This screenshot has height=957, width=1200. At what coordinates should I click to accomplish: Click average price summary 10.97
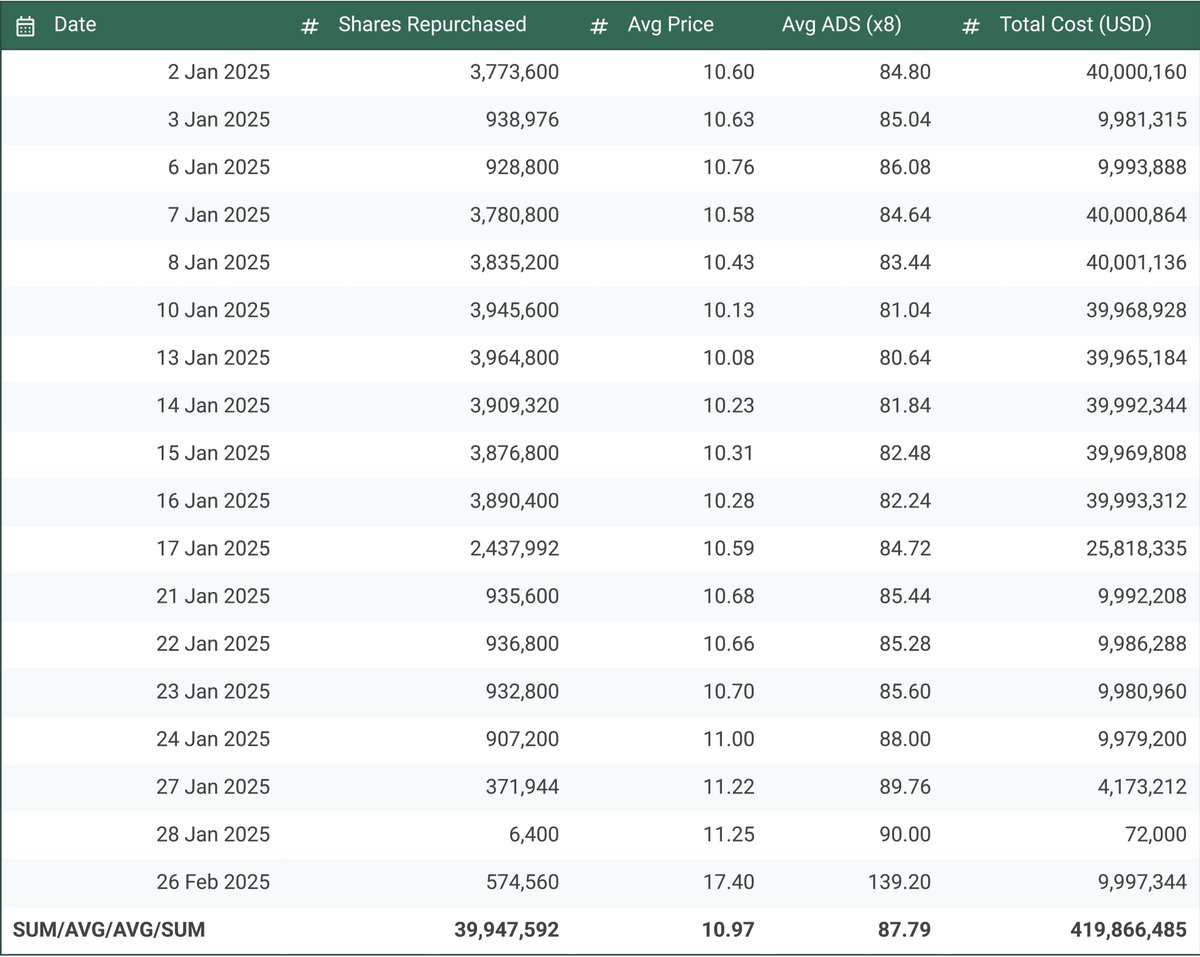[729, 930]
